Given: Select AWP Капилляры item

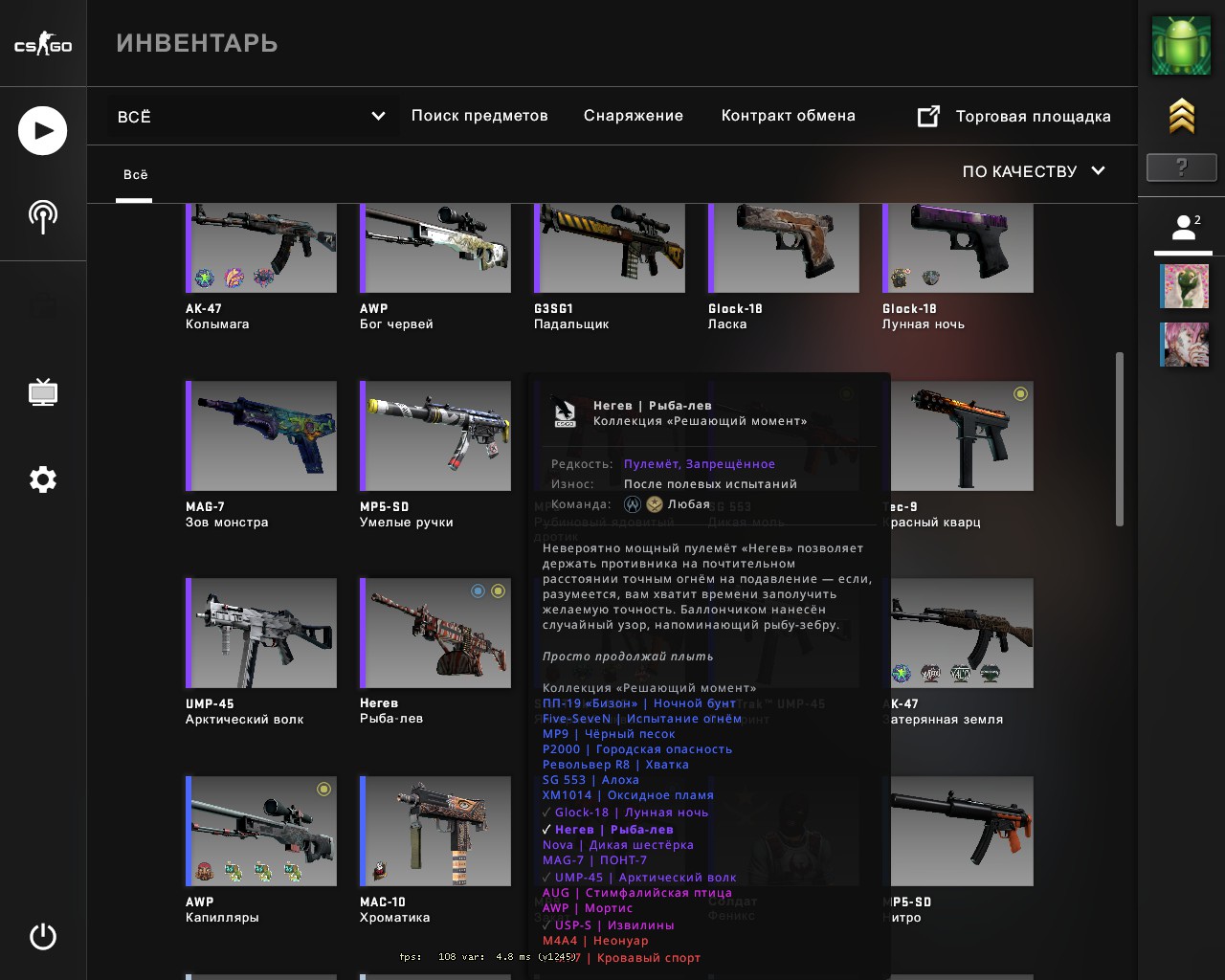Looking at the screenshot, I should (261, 831).
